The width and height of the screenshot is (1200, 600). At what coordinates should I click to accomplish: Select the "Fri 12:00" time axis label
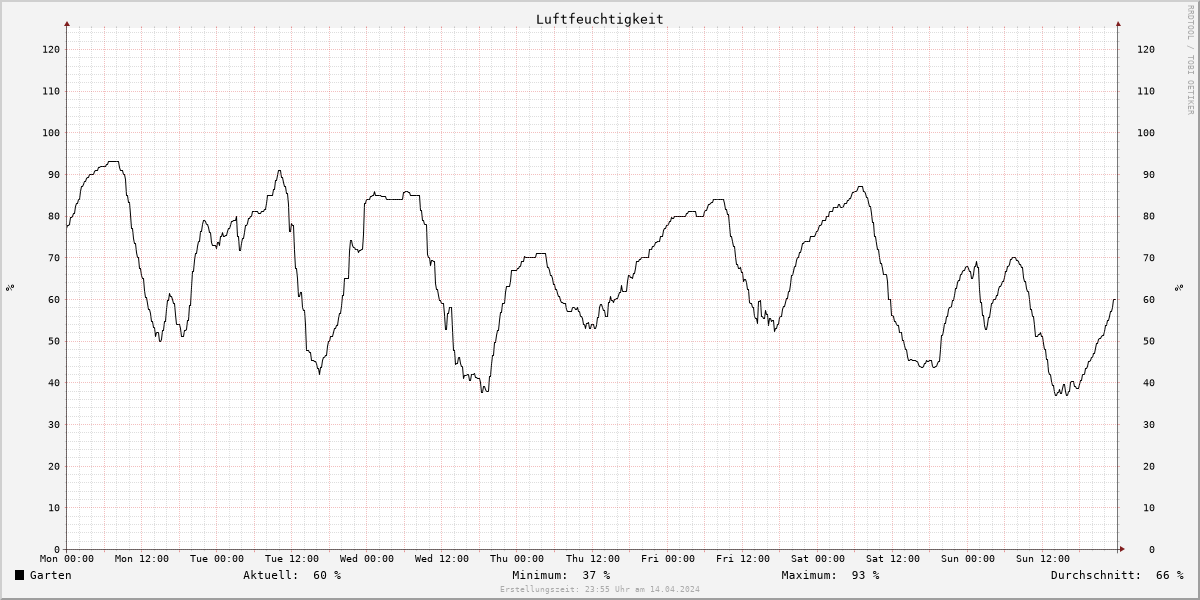[743, 558]
